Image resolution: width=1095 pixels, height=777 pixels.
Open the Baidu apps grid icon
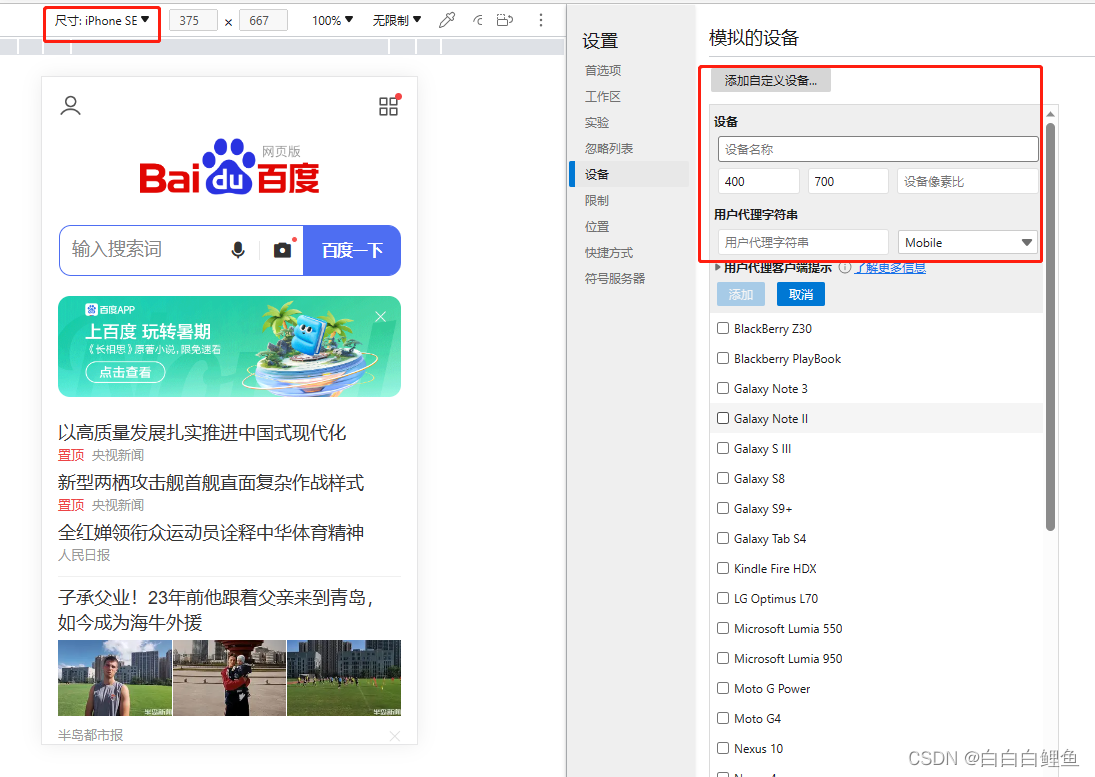(x=389, y=105)
